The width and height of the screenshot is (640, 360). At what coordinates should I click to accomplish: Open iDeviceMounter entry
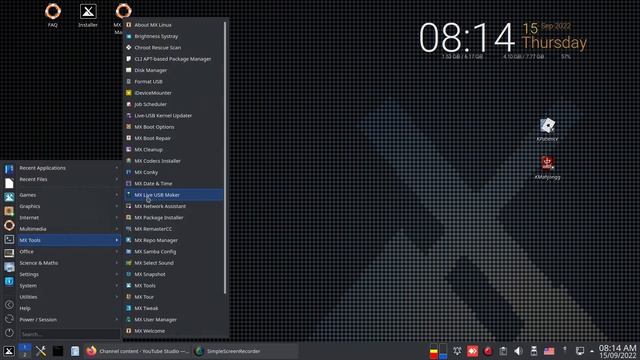click(x=174, y=93)
